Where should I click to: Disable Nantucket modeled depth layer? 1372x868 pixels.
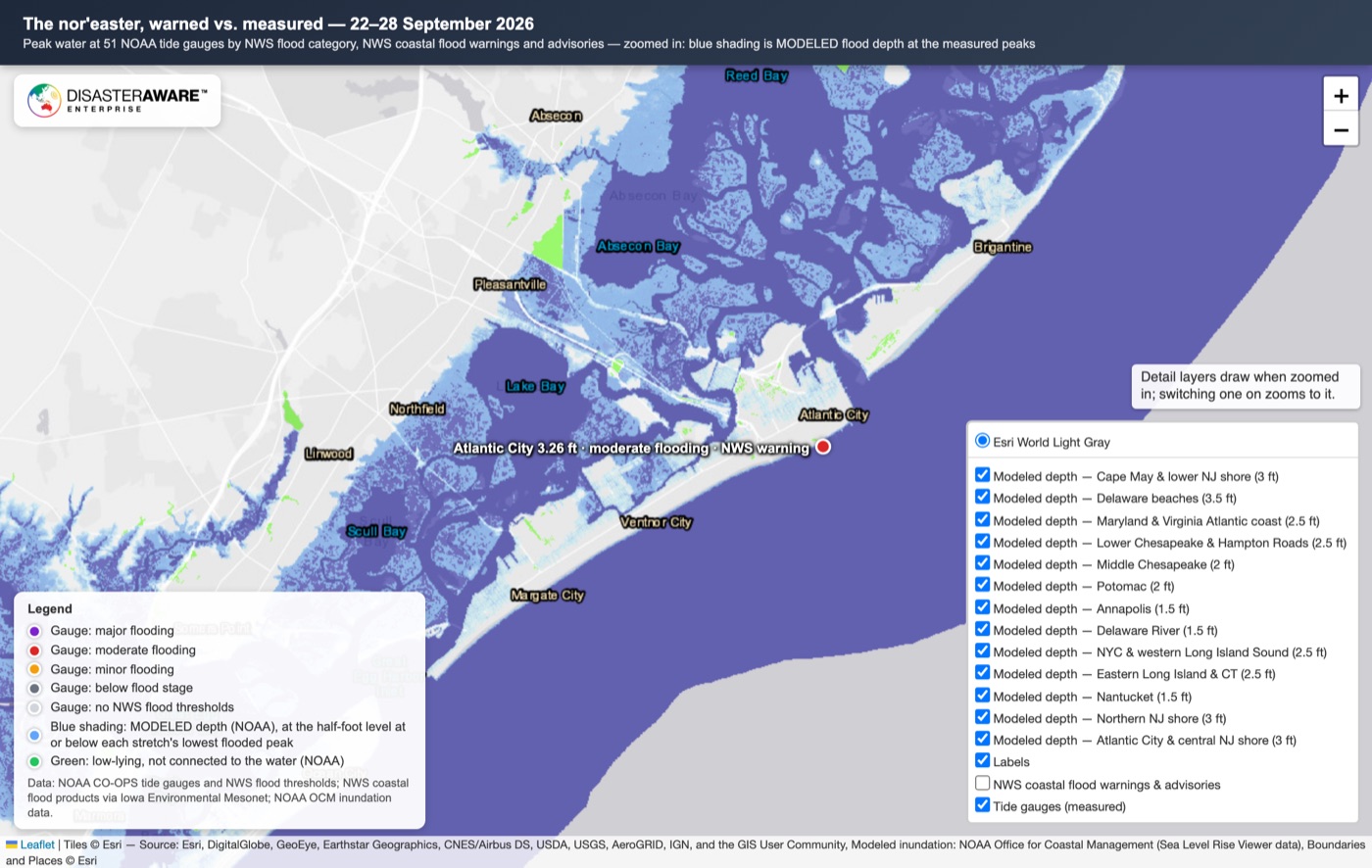click(983, 696)
